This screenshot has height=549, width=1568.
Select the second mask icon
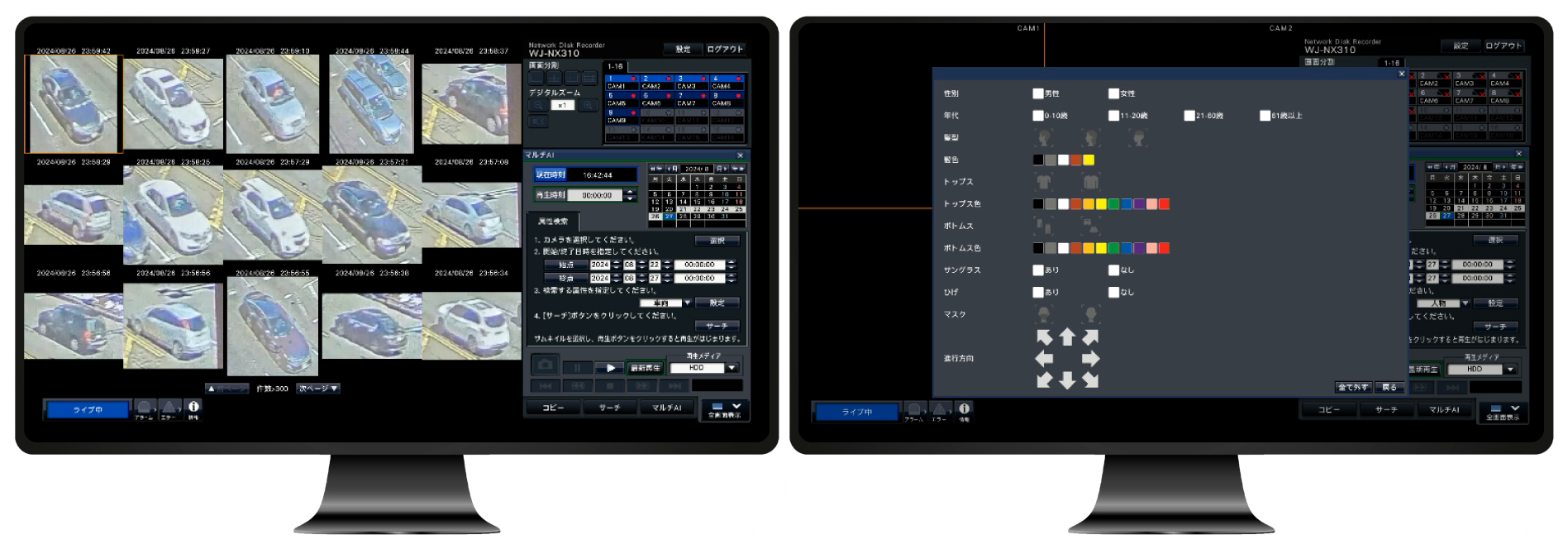[1091, 314]
